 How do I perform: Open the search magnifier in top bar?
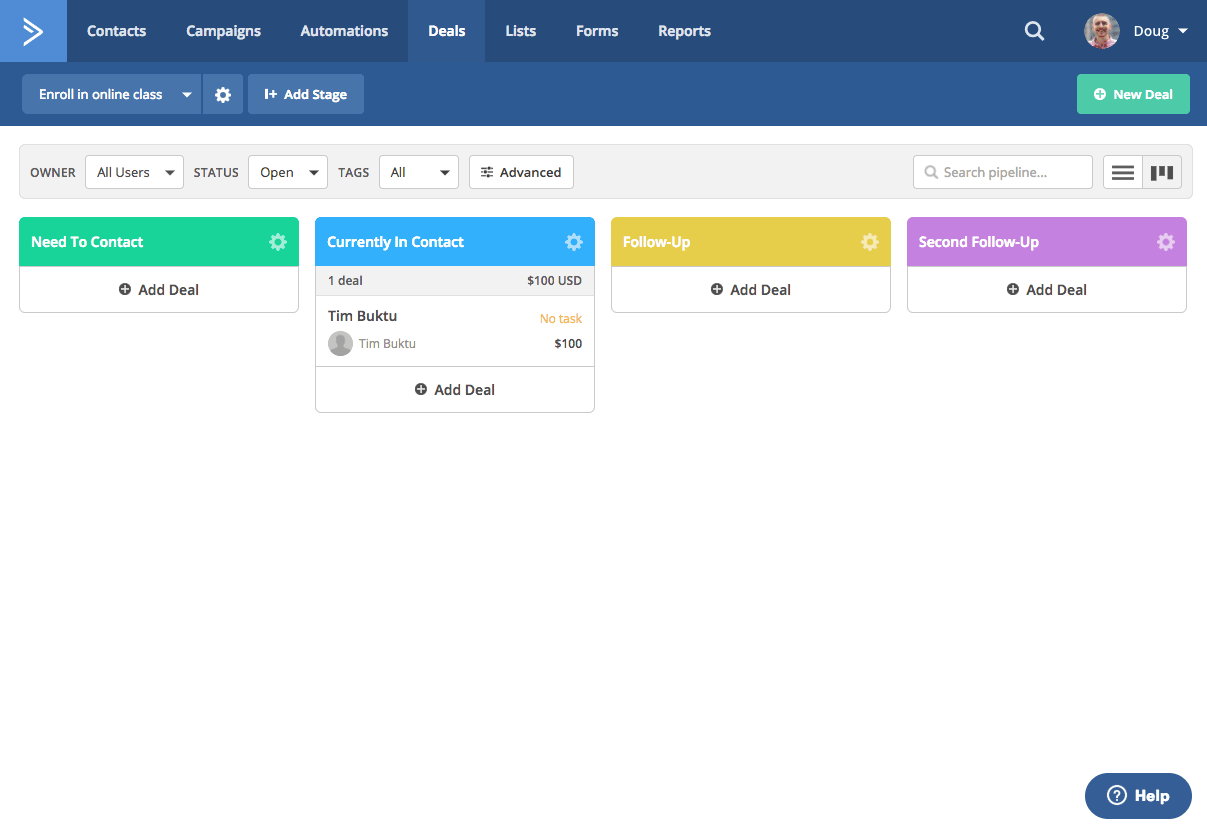coord(1034,31)
